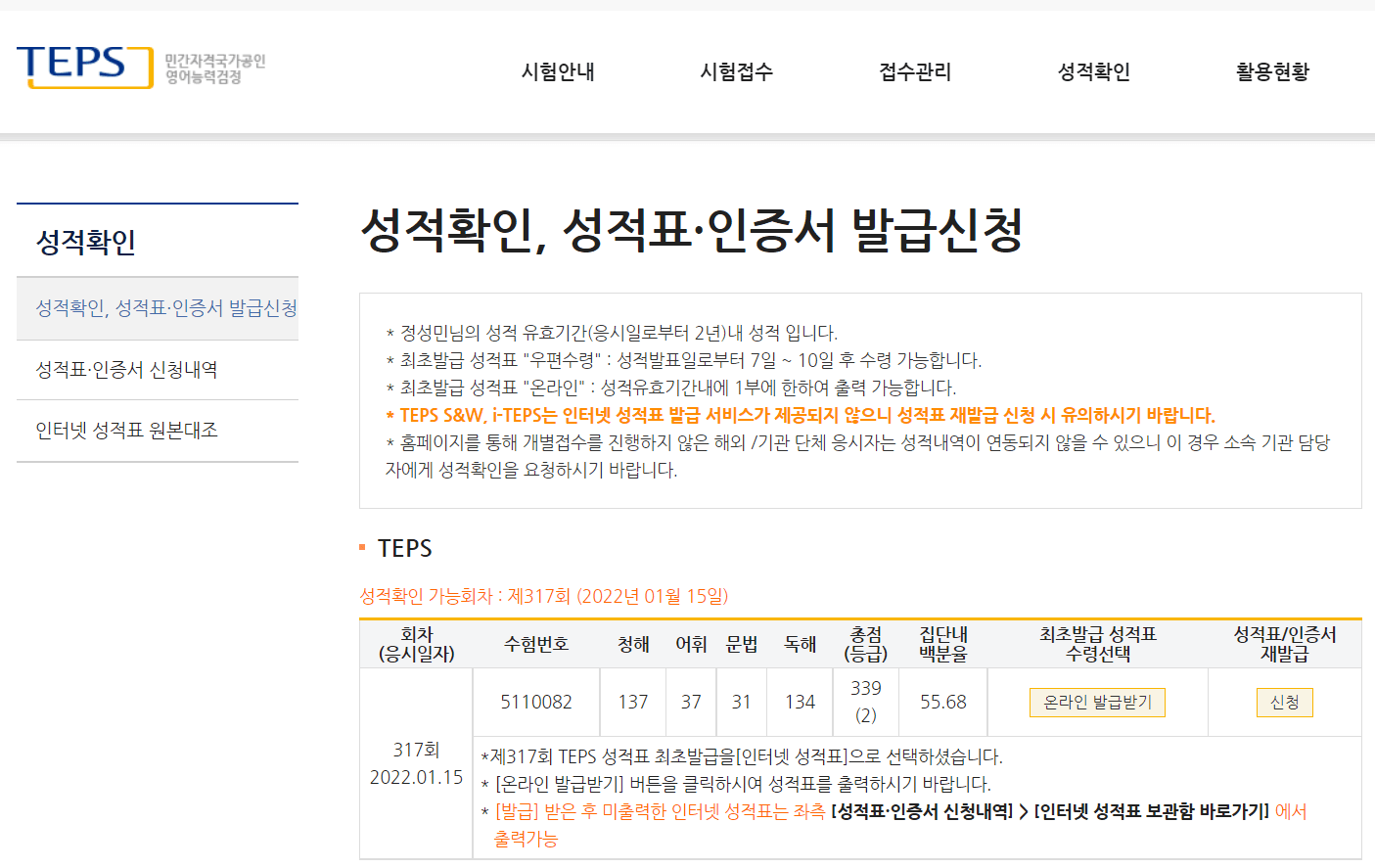Click the 성적확인 sidebar heading

tap(86, 242)
